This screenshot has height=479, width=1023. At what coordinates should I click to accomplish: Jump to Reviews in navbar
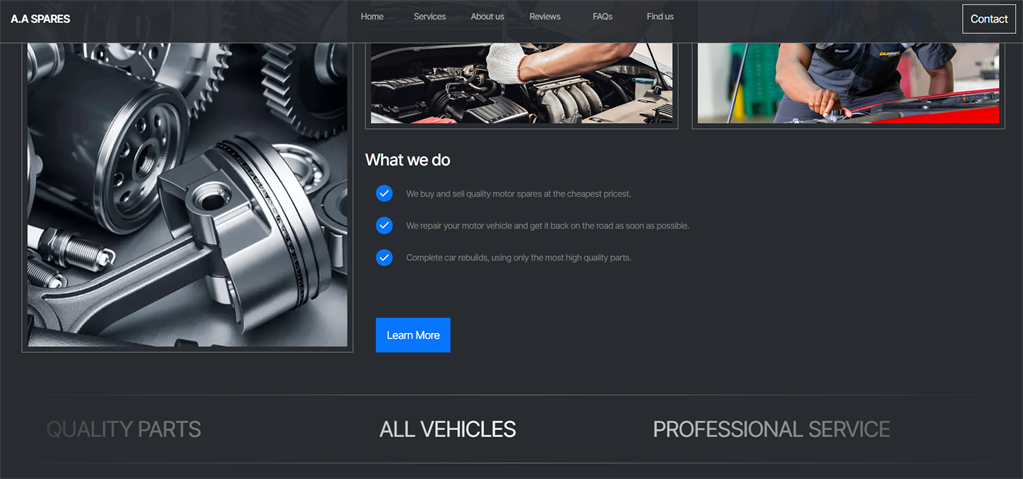click(545, 16)
